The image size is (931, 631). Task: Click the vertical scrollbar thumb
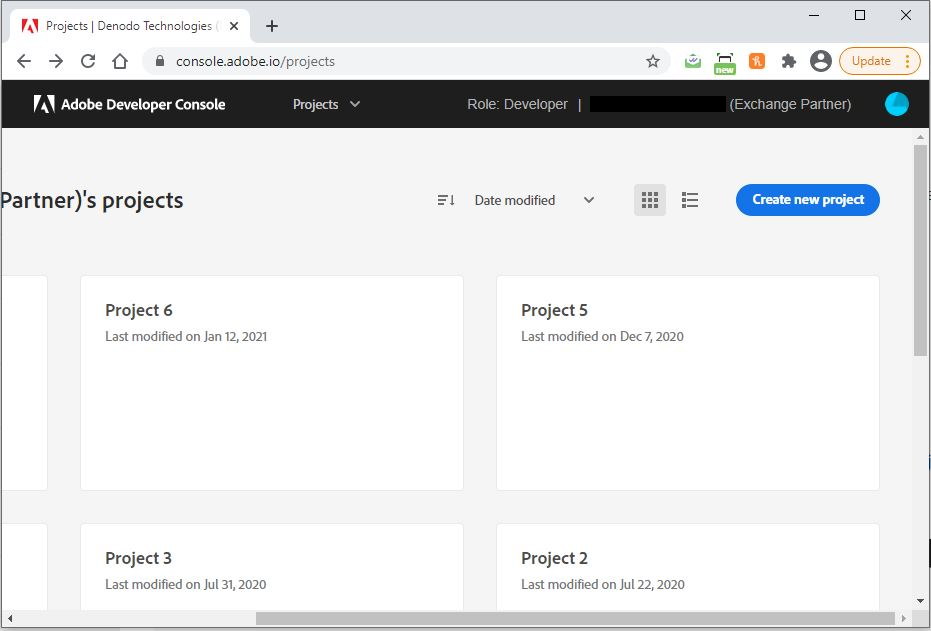[x=920, y=249]
